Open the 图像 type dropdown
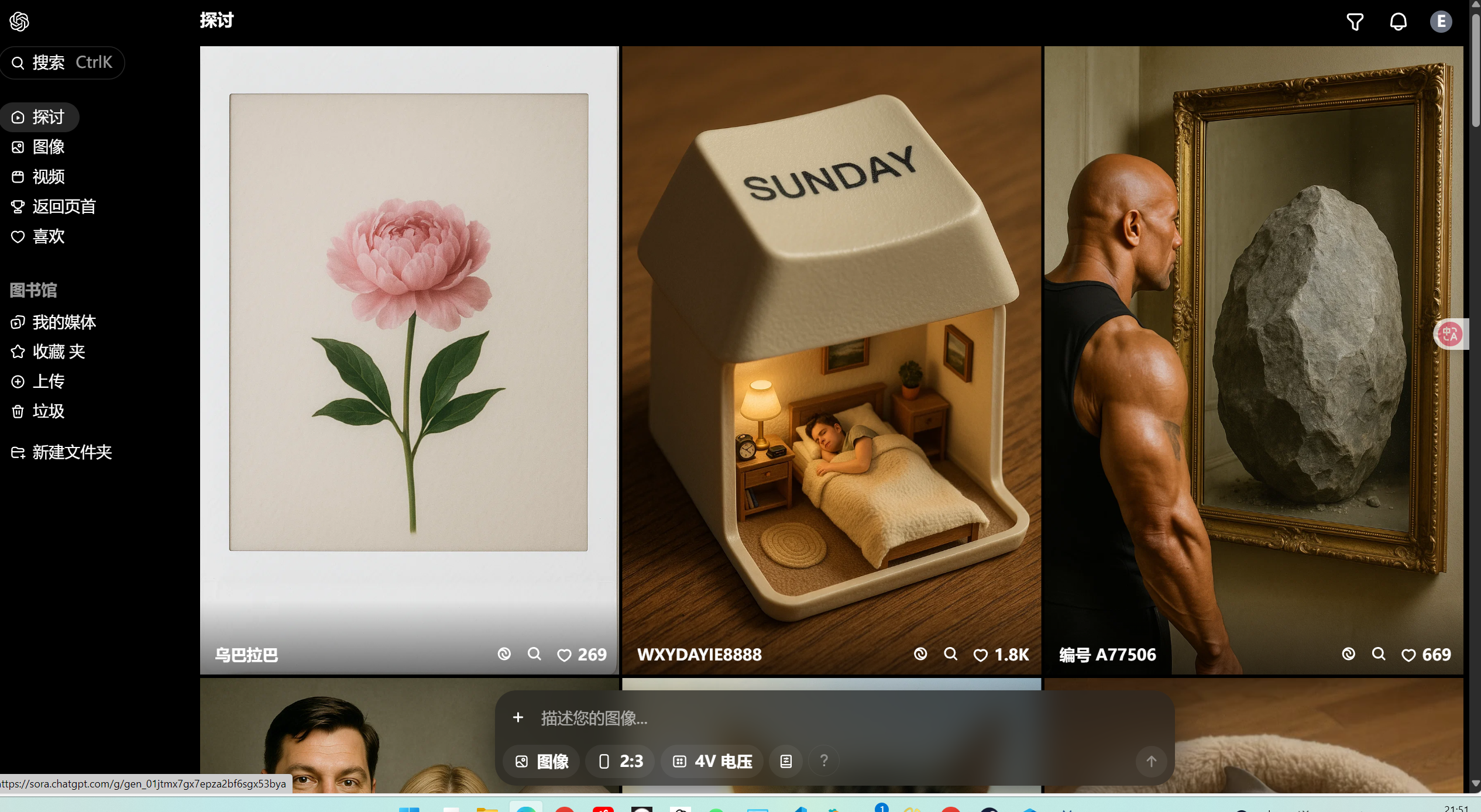This screenshot has width=1481, height=812. 542,761
